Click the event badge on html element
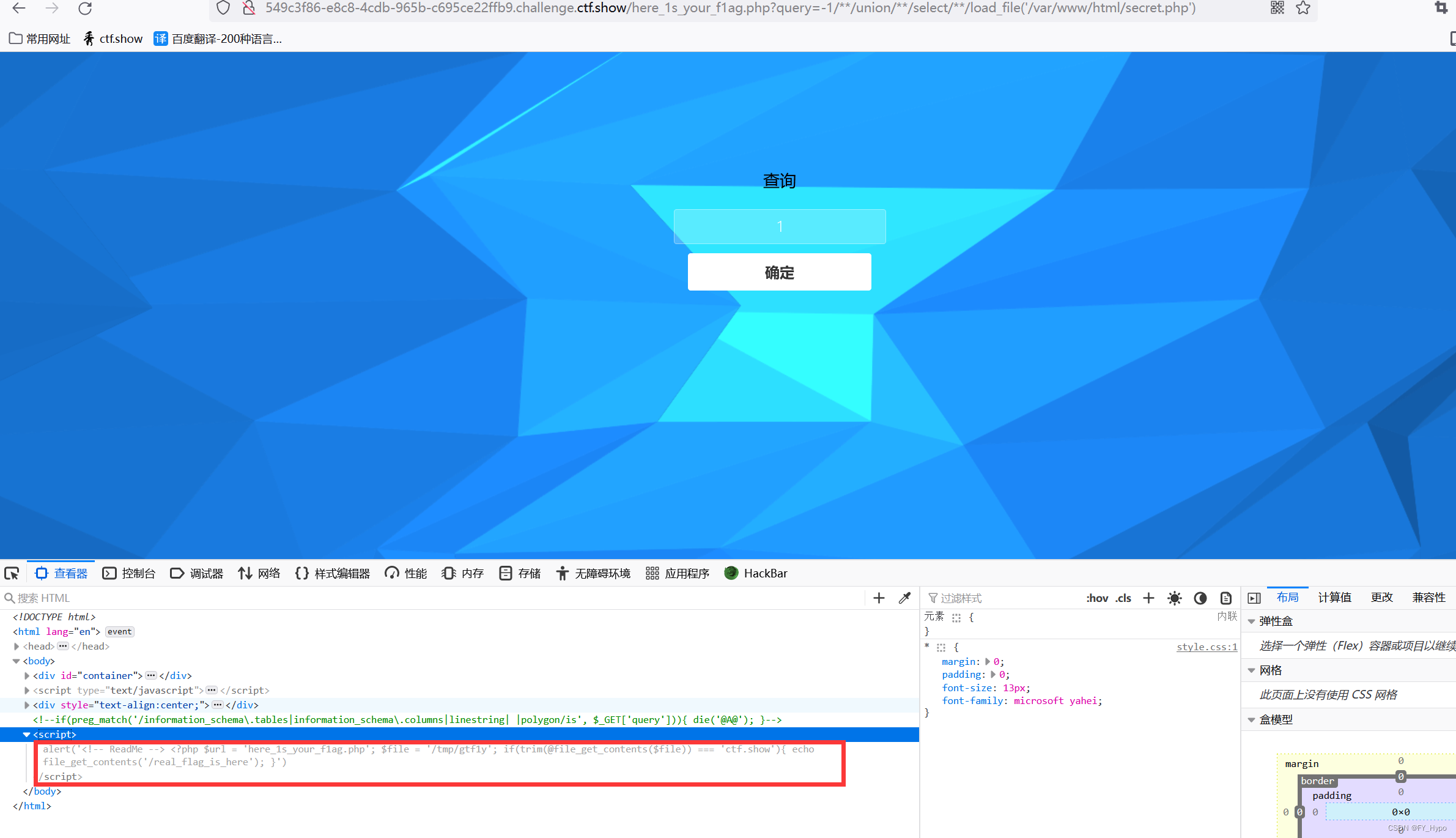Screen dimensions: 1456x838 [x=120, y=632]
